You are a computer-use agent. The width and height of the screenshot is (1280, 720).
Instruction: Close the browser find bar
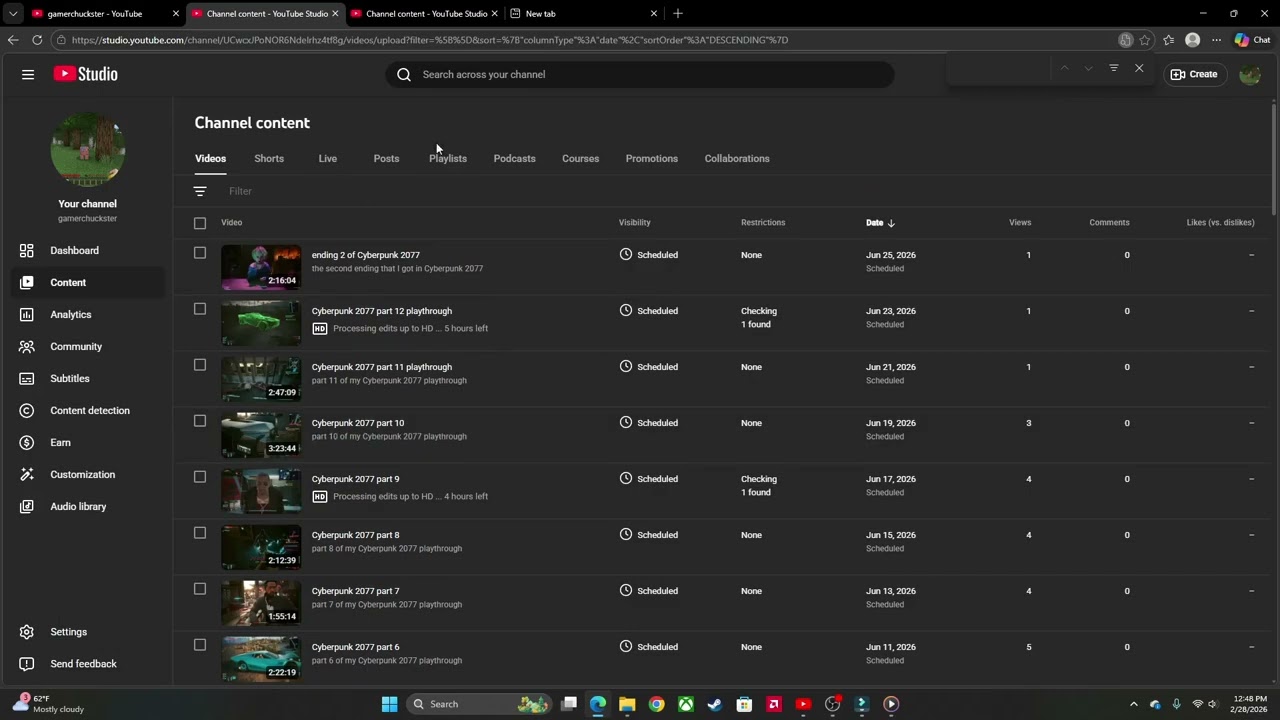pyautogui.click(x=1139, y=68)
